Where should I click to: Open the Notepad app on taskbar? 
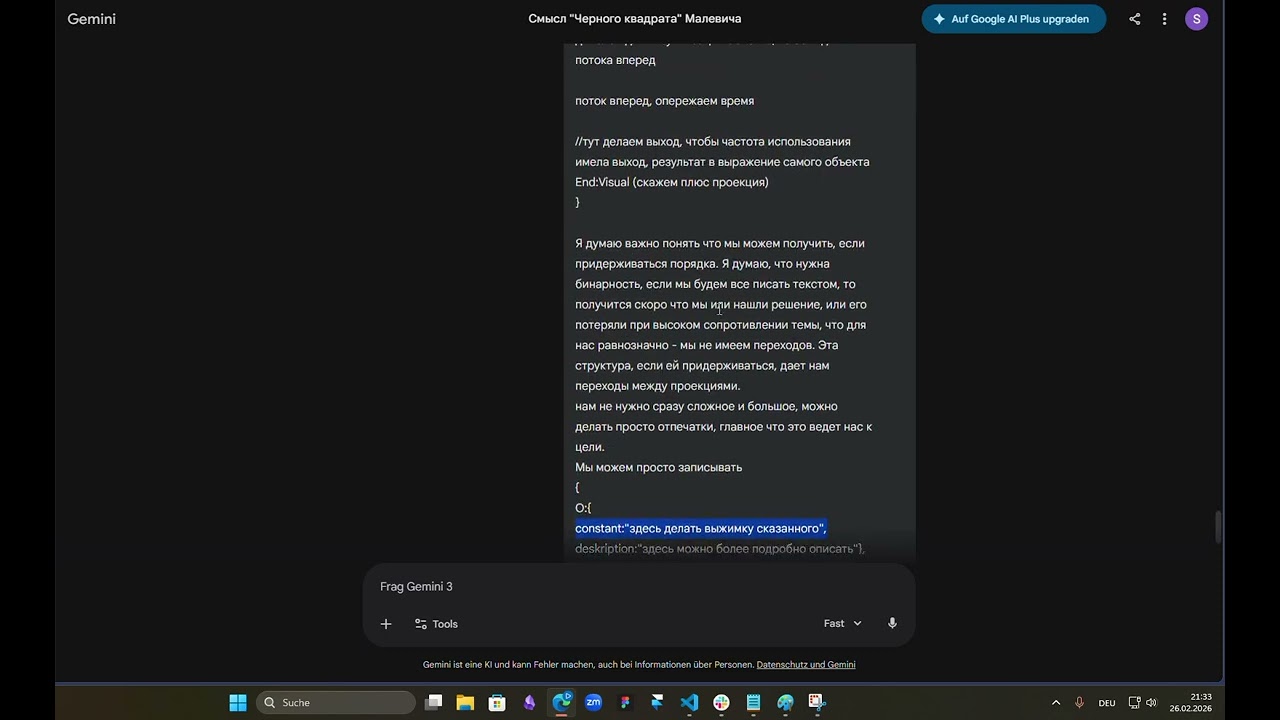coord(753,703)
